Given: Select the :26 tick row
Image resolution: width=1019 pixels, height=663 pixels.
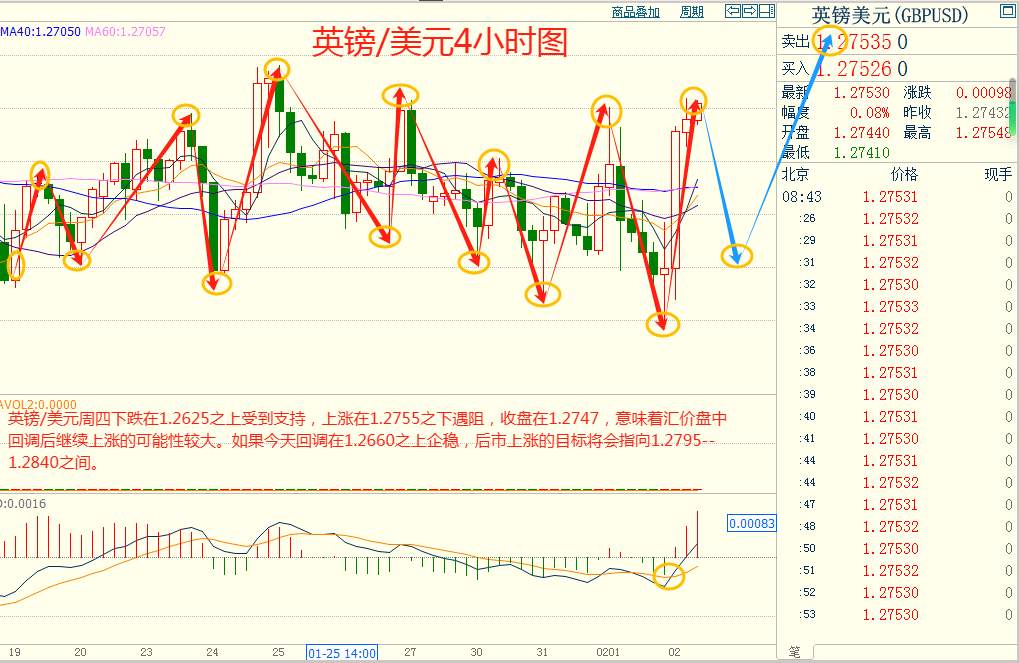Looking at the screenshot, I should [x=897, y=218].
